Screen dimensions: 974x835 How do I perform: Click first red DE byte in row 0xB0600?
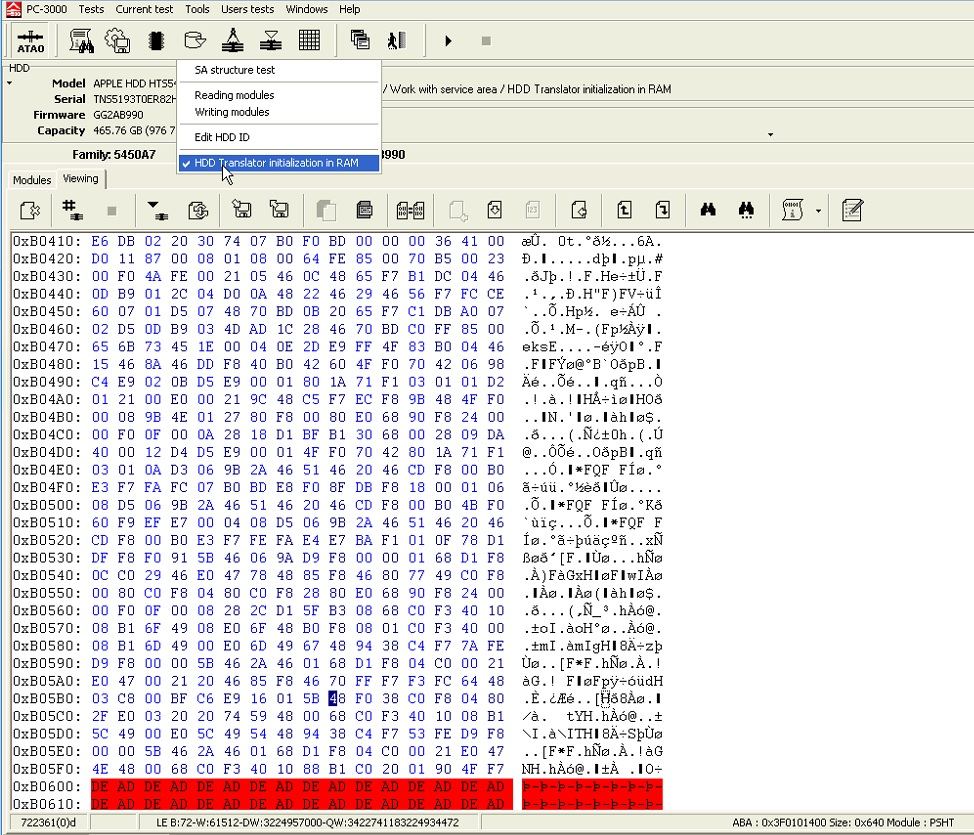[x=100, y=787]
